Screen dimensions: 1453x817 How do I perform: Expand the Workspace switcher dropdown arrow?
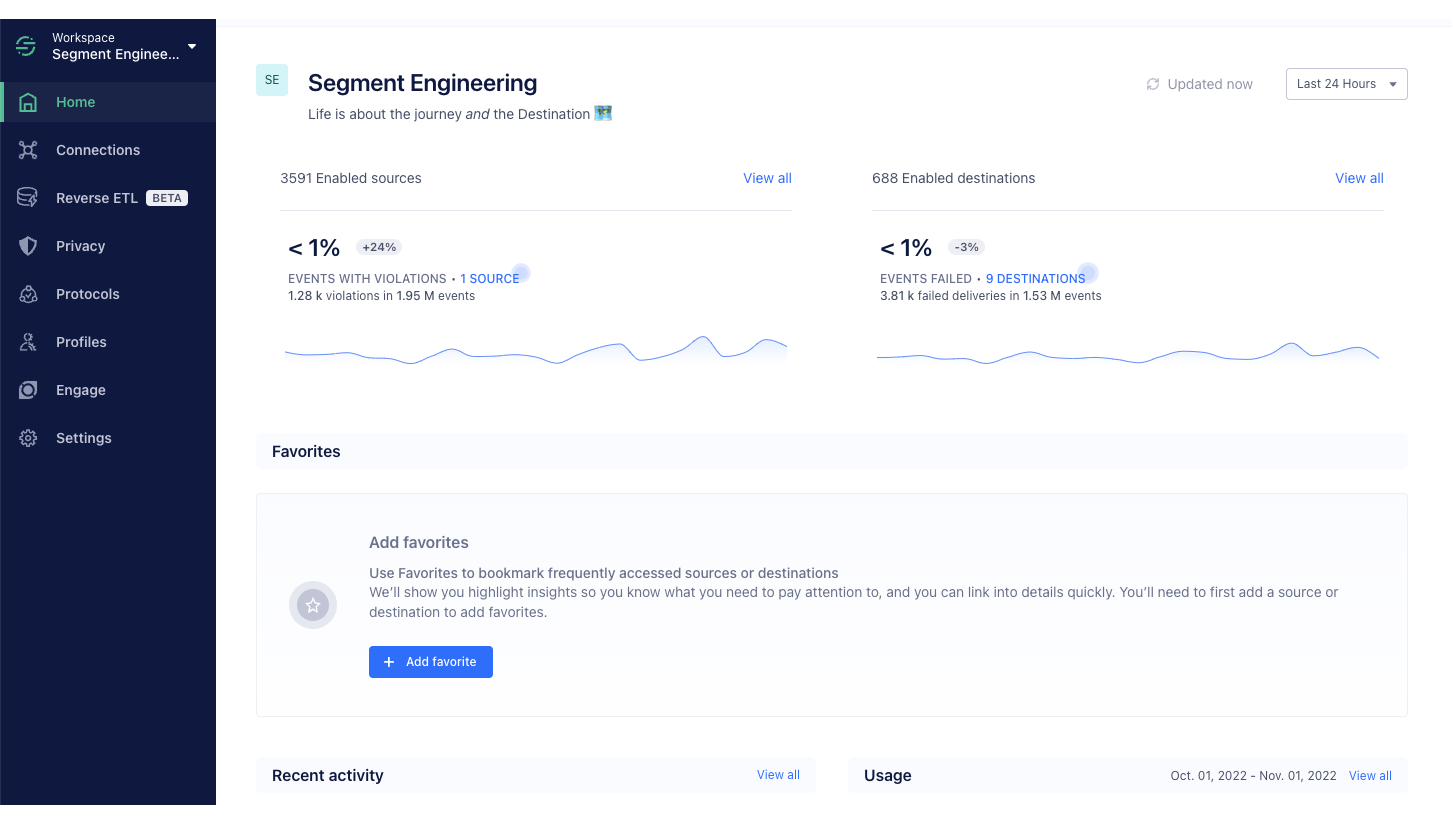coord(192,46)
